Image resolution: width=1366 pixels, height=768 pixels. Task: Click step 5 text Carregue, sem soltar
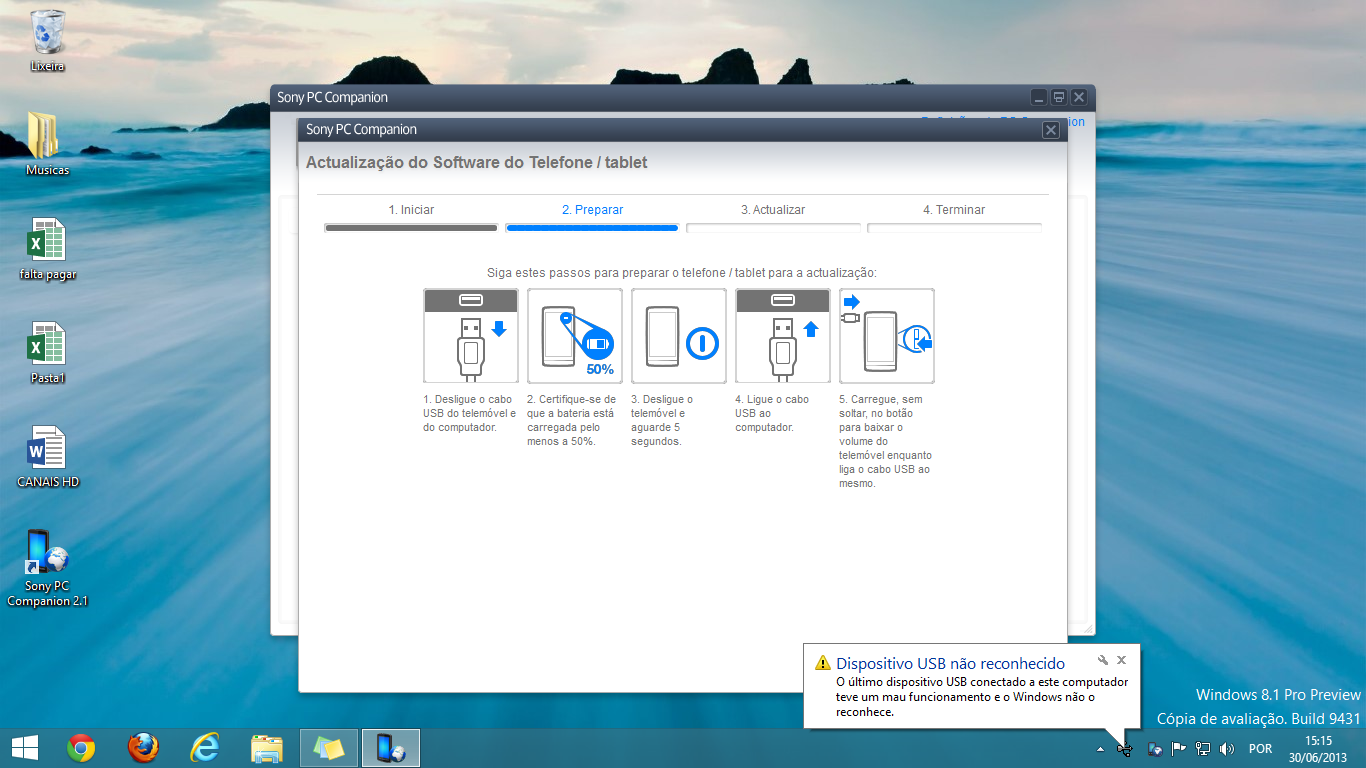(885, 441)
